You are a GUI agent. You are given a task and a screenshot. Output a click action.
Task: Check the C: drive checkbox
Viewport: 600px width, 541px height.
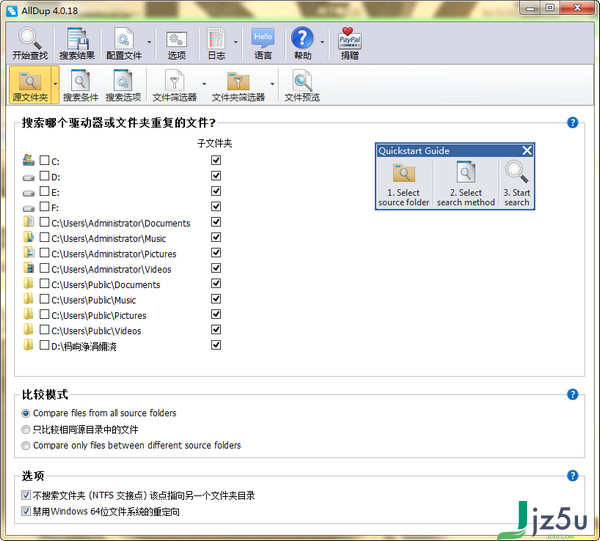click(x=44, y=160)
